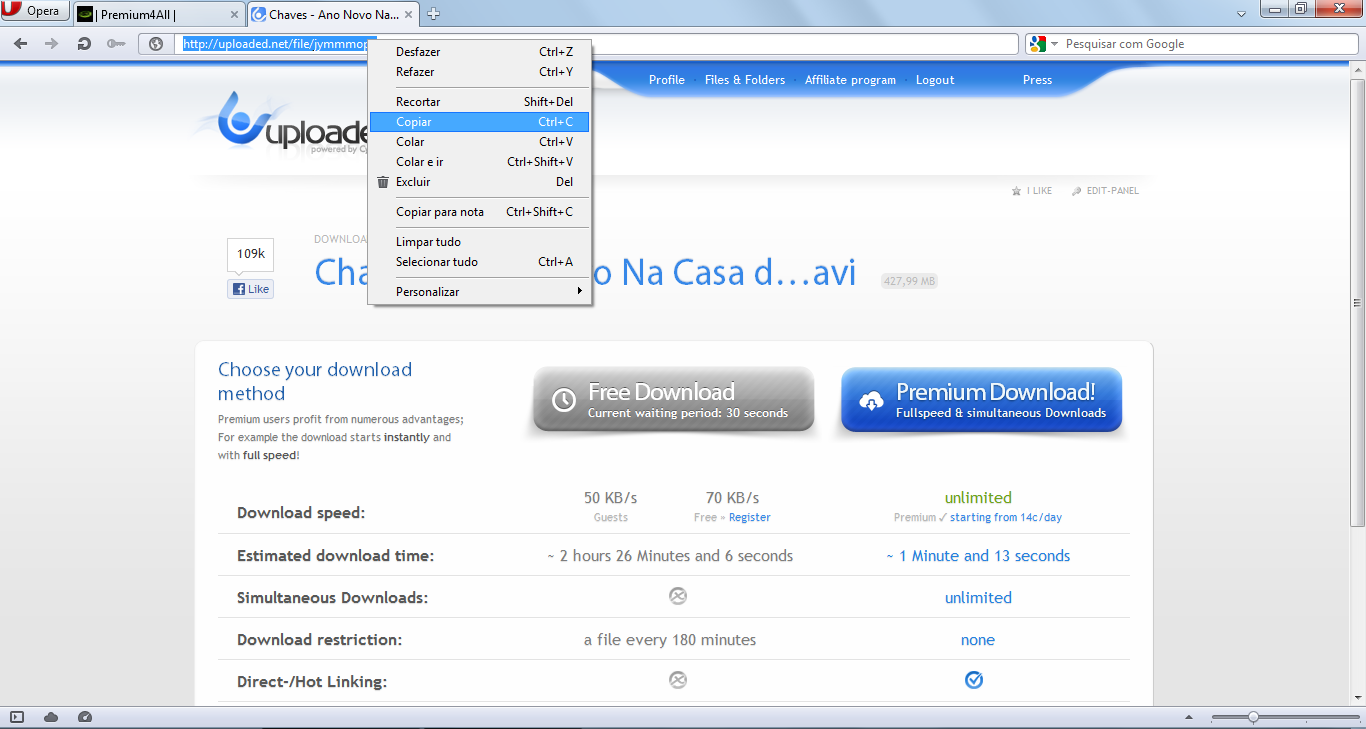Click the globe site info badge
1366x729 pixels.
155,44
